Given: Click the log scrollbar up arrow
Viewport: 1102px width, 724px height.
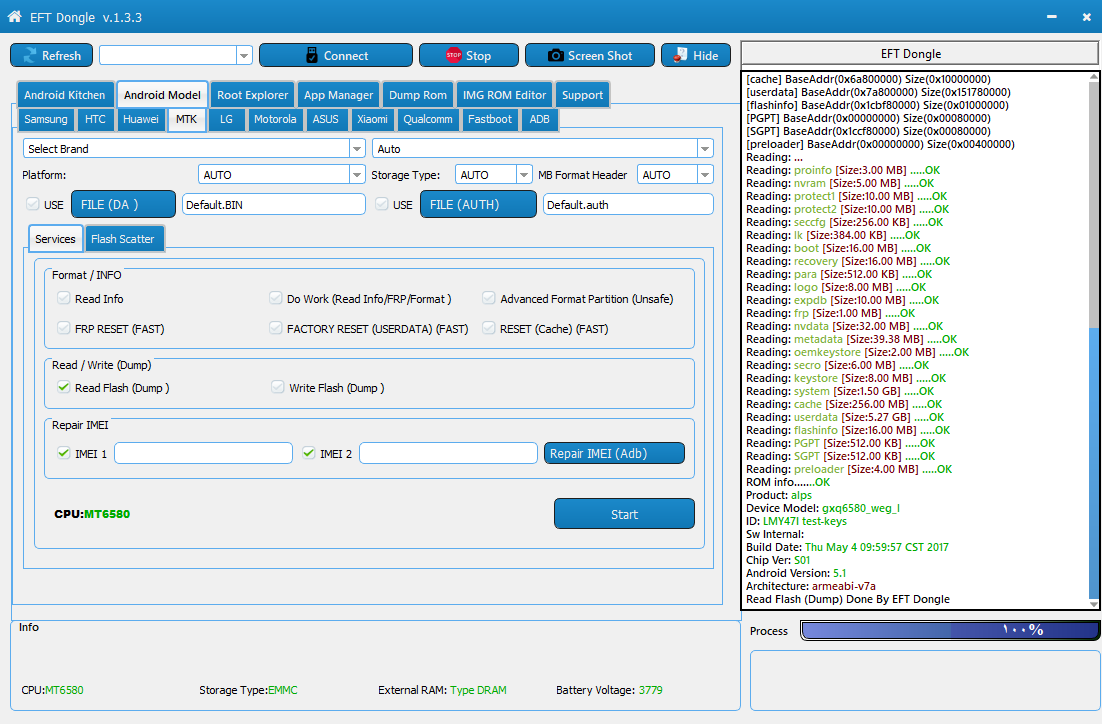Looking at the screenshot, I should pyautogui.click(x=1094, y=77).
